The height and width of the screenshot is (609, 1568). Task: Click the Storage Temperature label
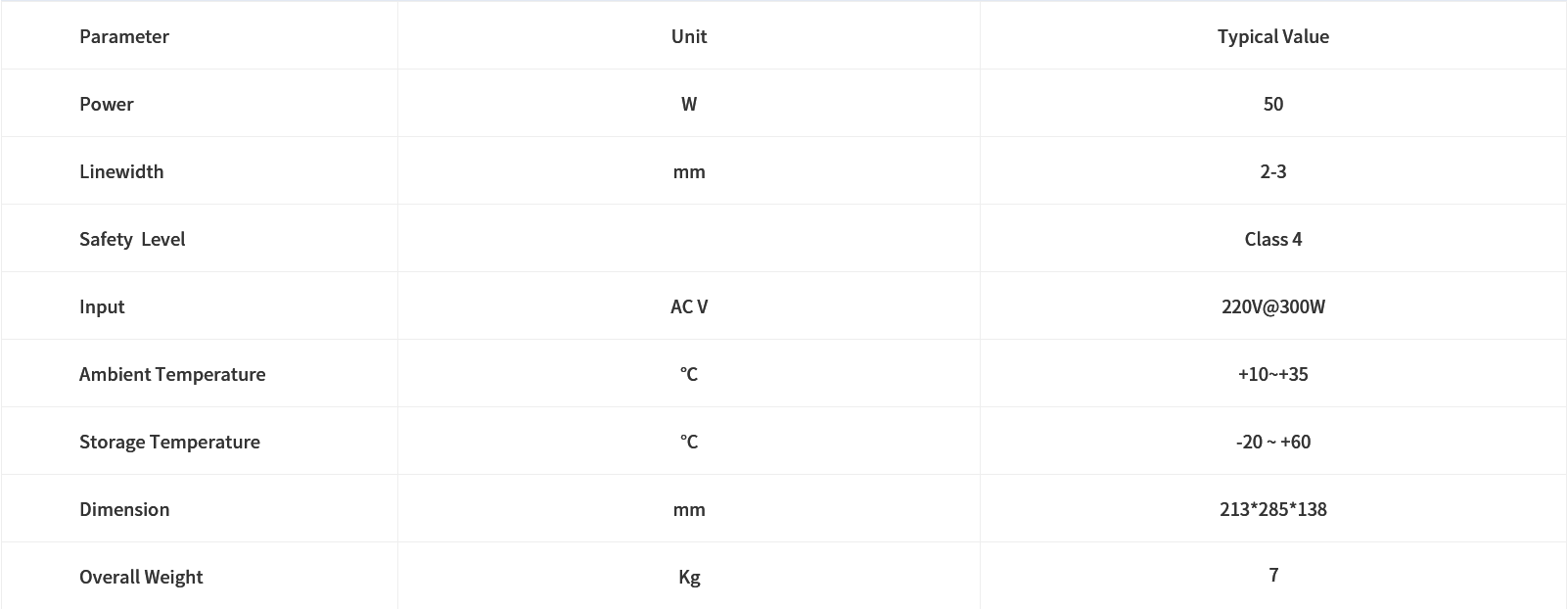click(x=169, y=442)
